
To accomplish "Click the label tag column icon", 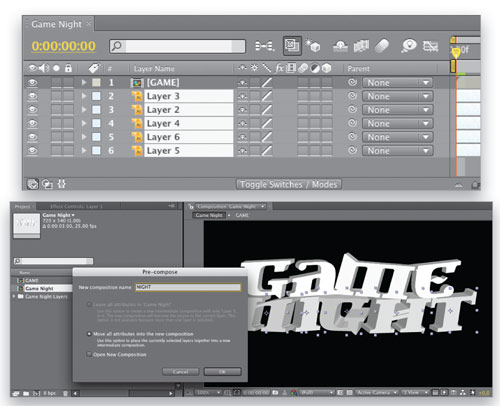I will 94,68.
